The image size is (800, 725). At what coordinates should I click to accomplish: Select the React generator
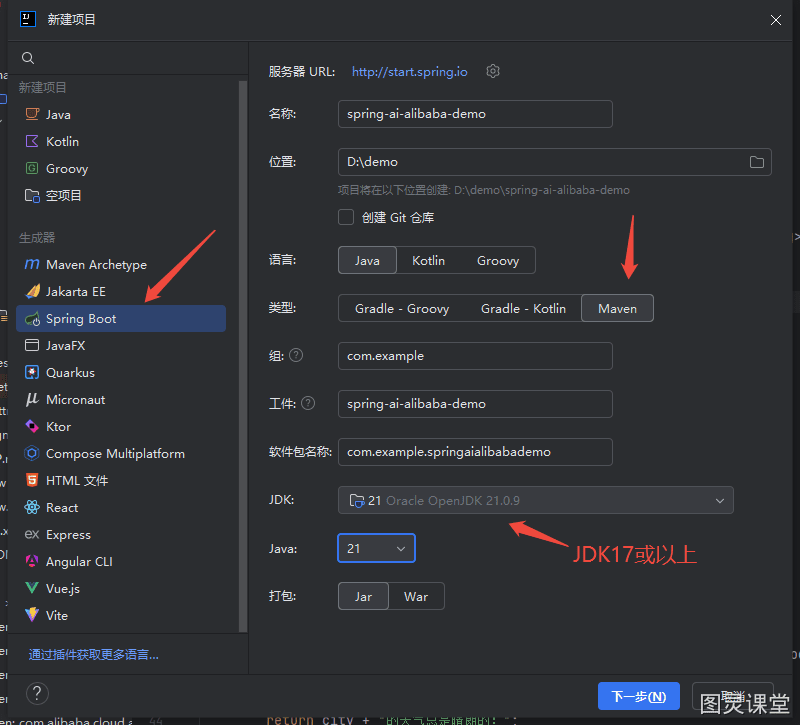[x=121, y=508]
